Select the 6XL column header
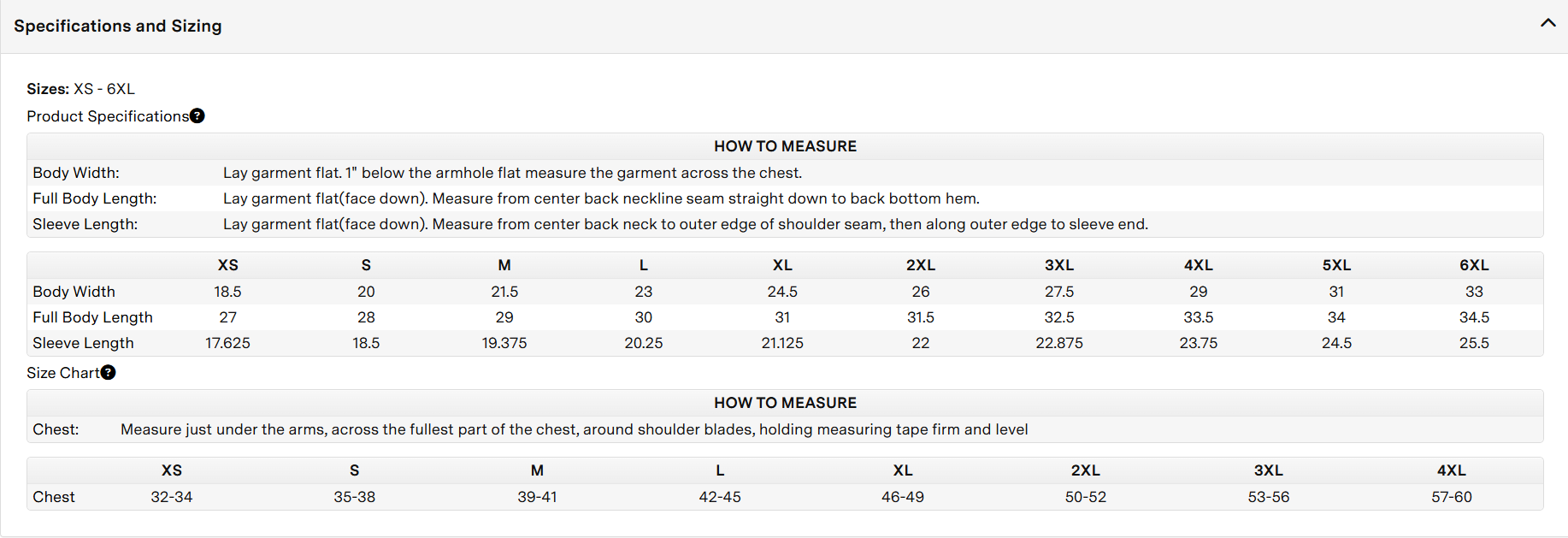This screenshot has width=1568, height=538. (x=1474, y=265)
